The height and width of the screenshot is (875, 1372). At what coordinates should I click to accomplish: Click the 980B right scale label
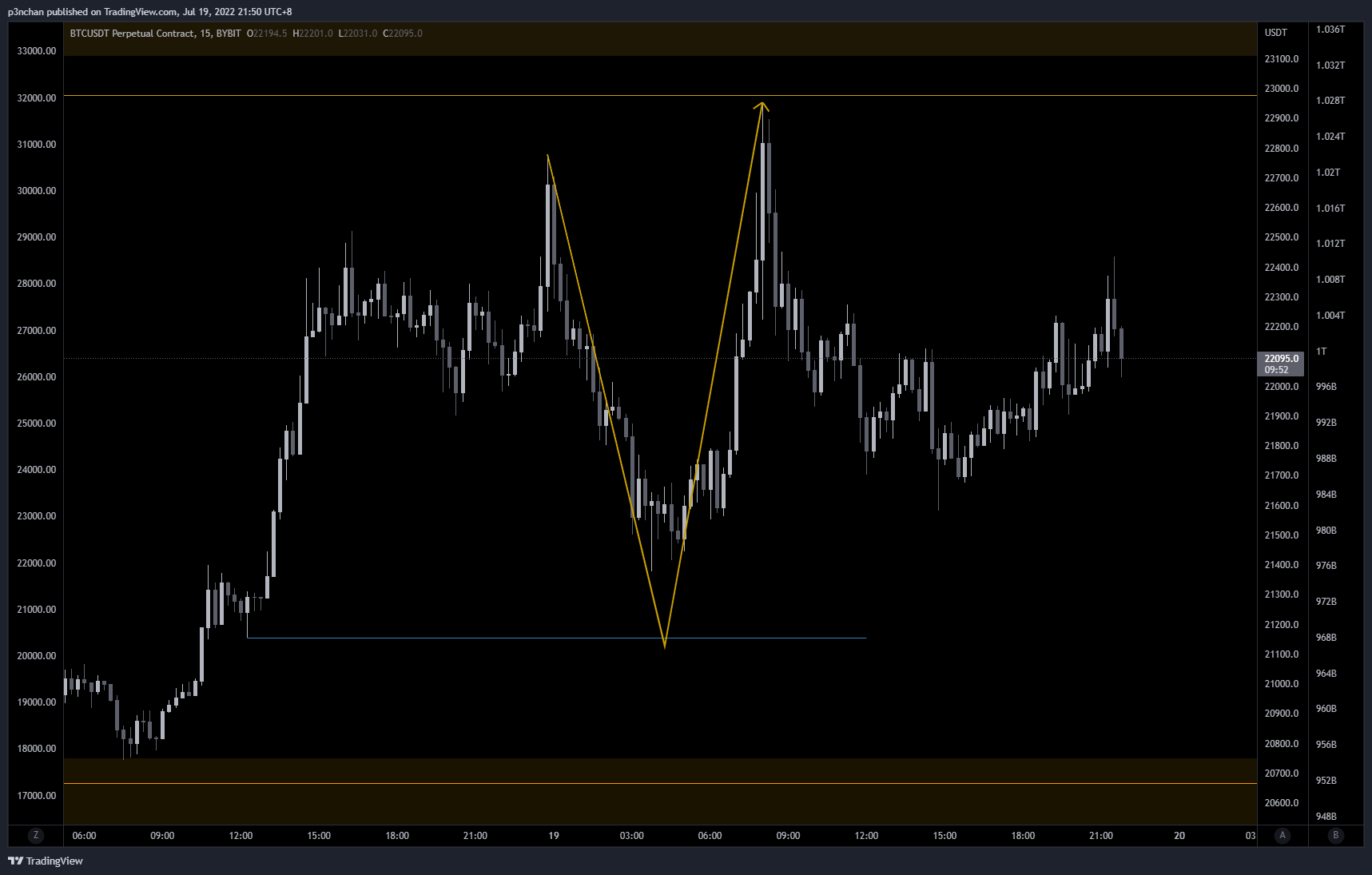point(1326,531)
